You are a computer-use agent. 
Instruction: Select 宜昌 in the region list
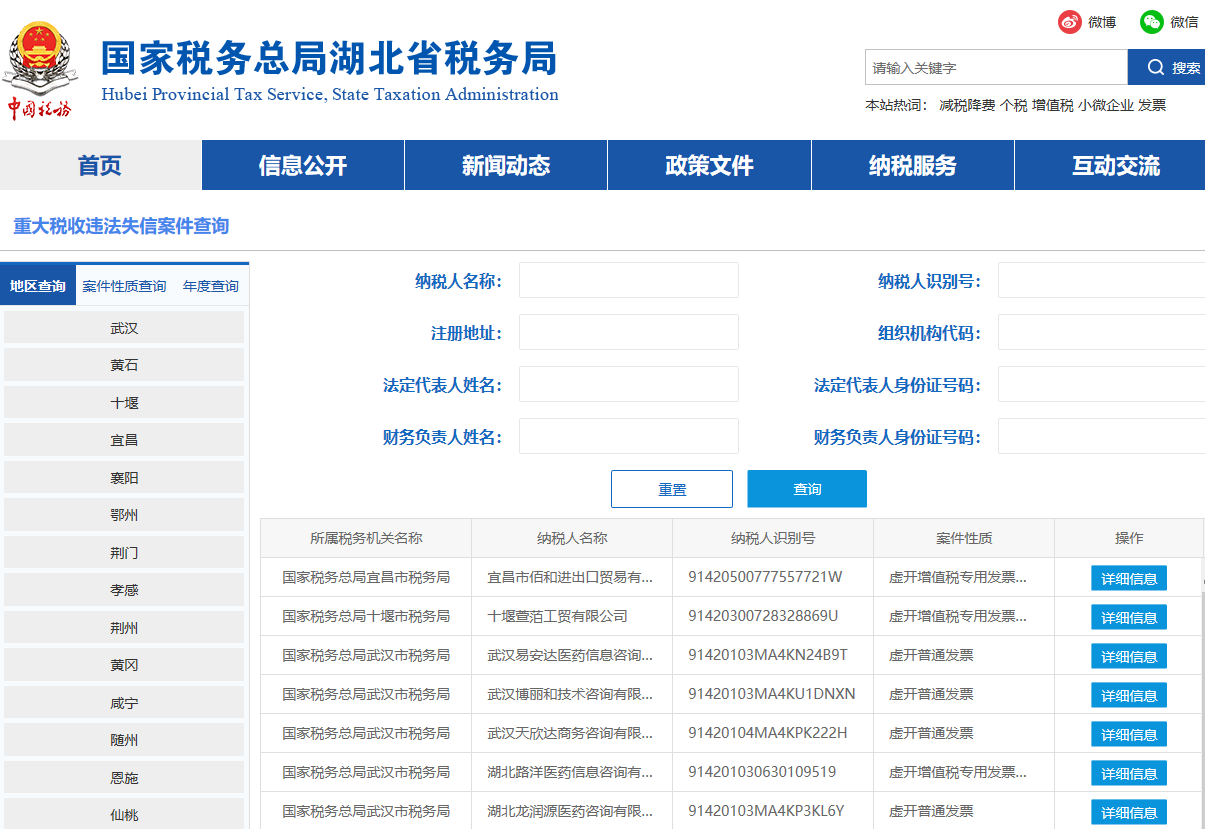click(124, 440)
